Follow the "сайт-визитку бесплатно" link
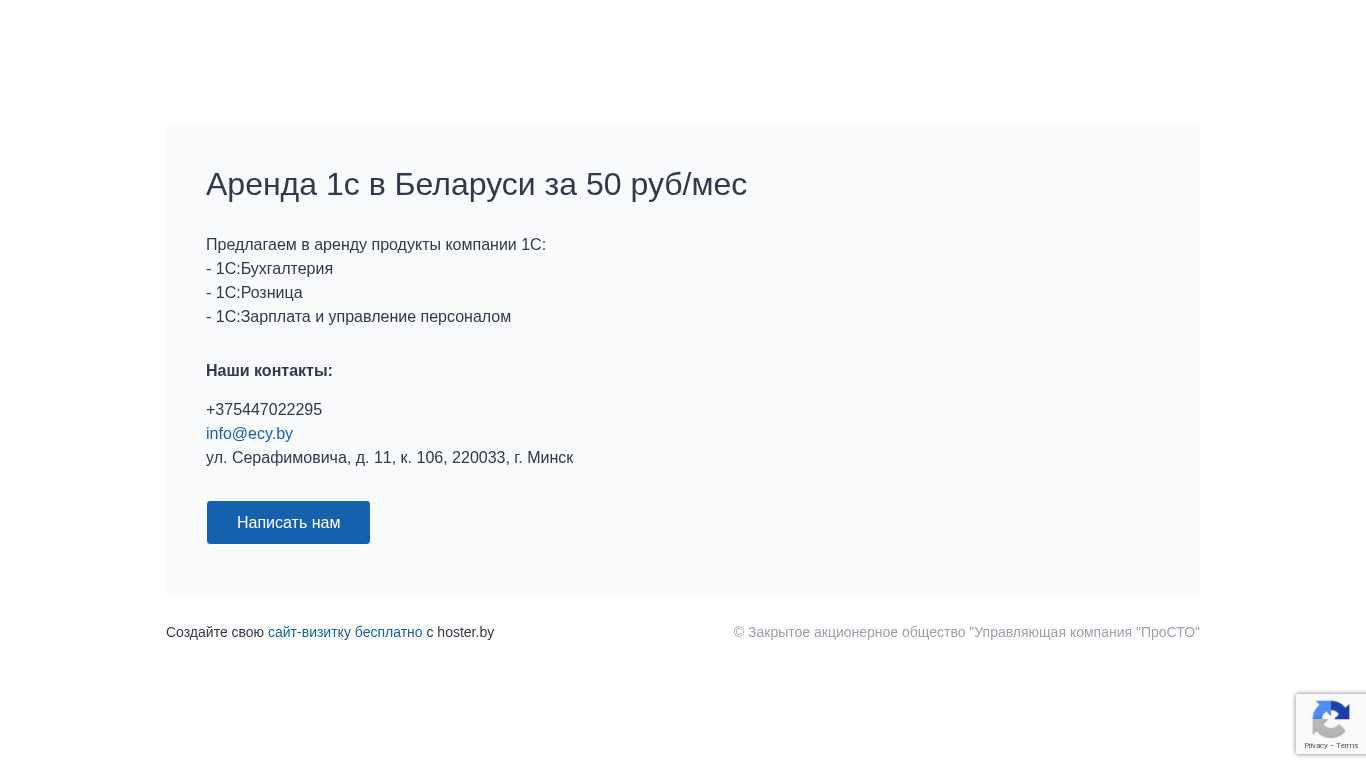This screenshot has height=768, width=1366. 345,632
